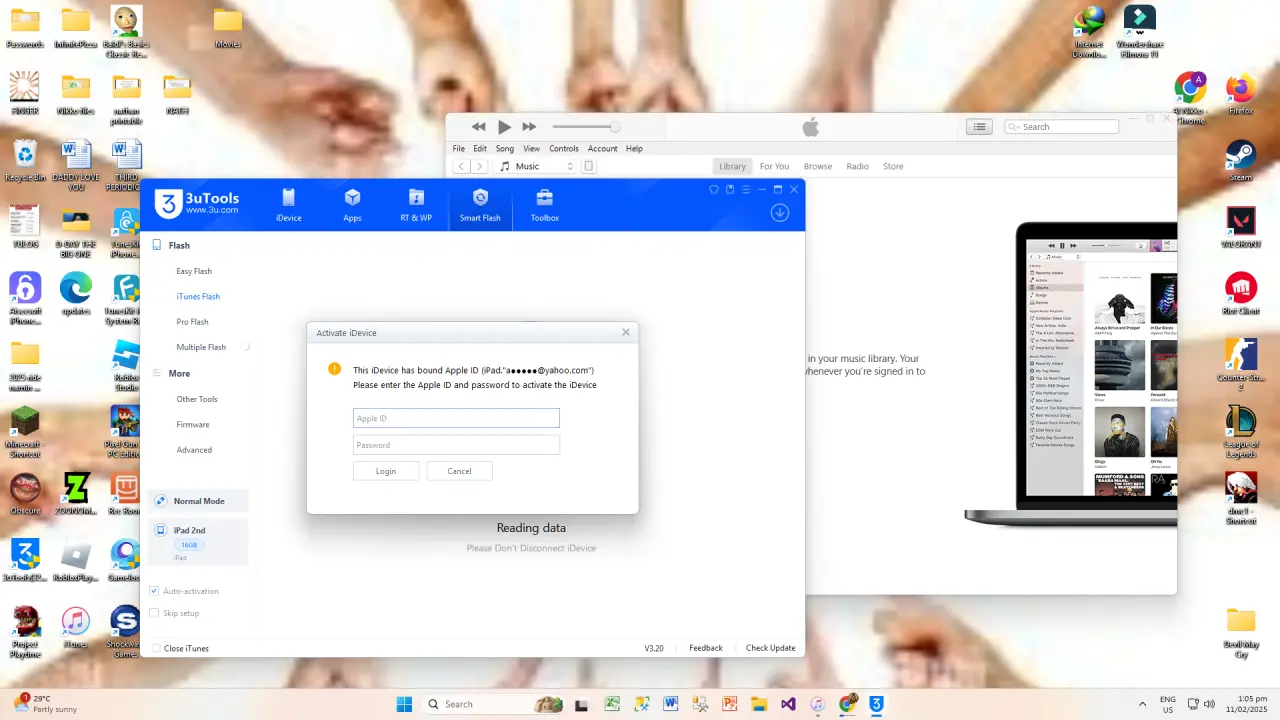Image resolution: width=1280 pixels, height=720 pixels.
Task: Open Firmware in the sidebar
Action: [x=193, y=424]
